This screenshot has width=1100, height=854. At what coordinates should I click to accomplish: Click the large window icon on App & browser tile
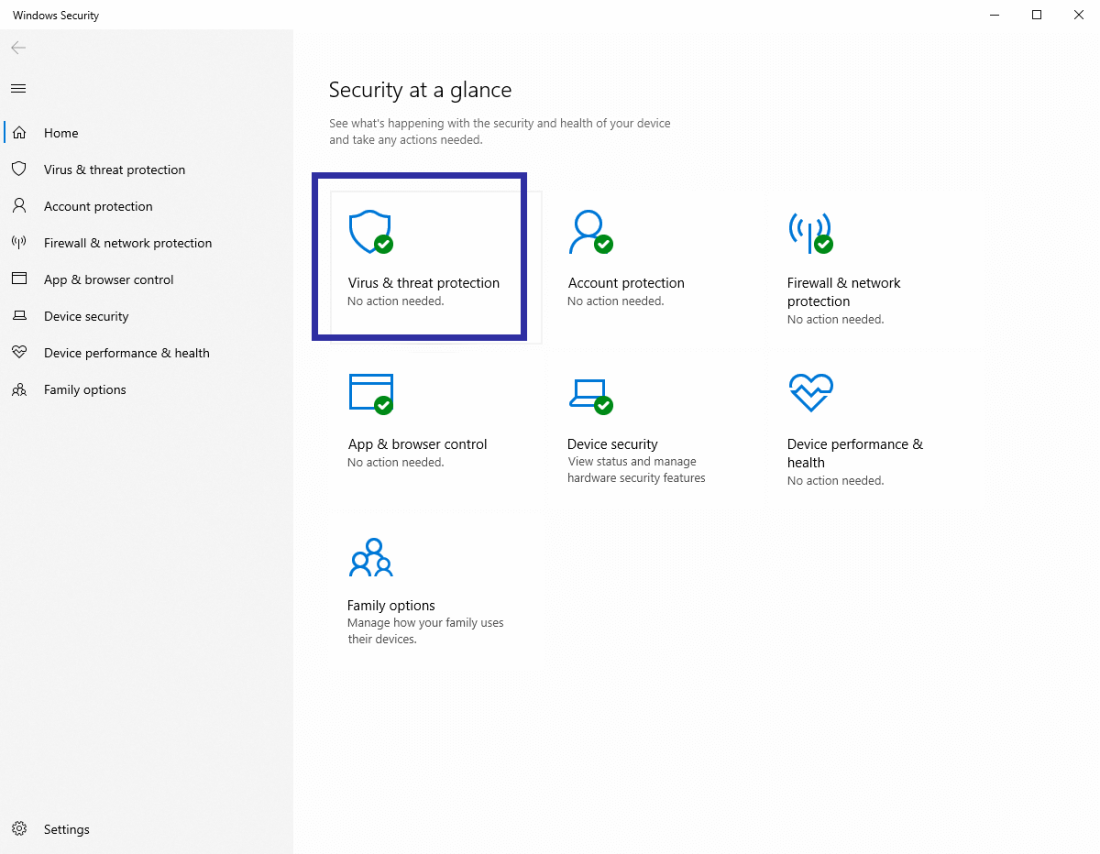(371, 394)
